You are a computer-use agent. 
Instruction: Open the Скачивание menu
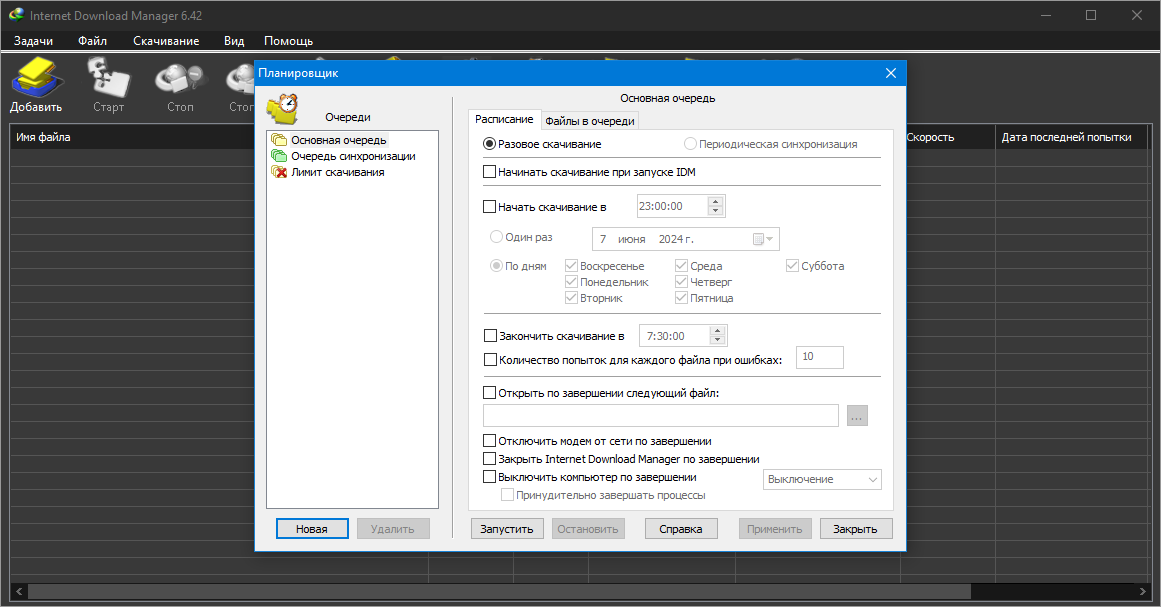(166, 41)
